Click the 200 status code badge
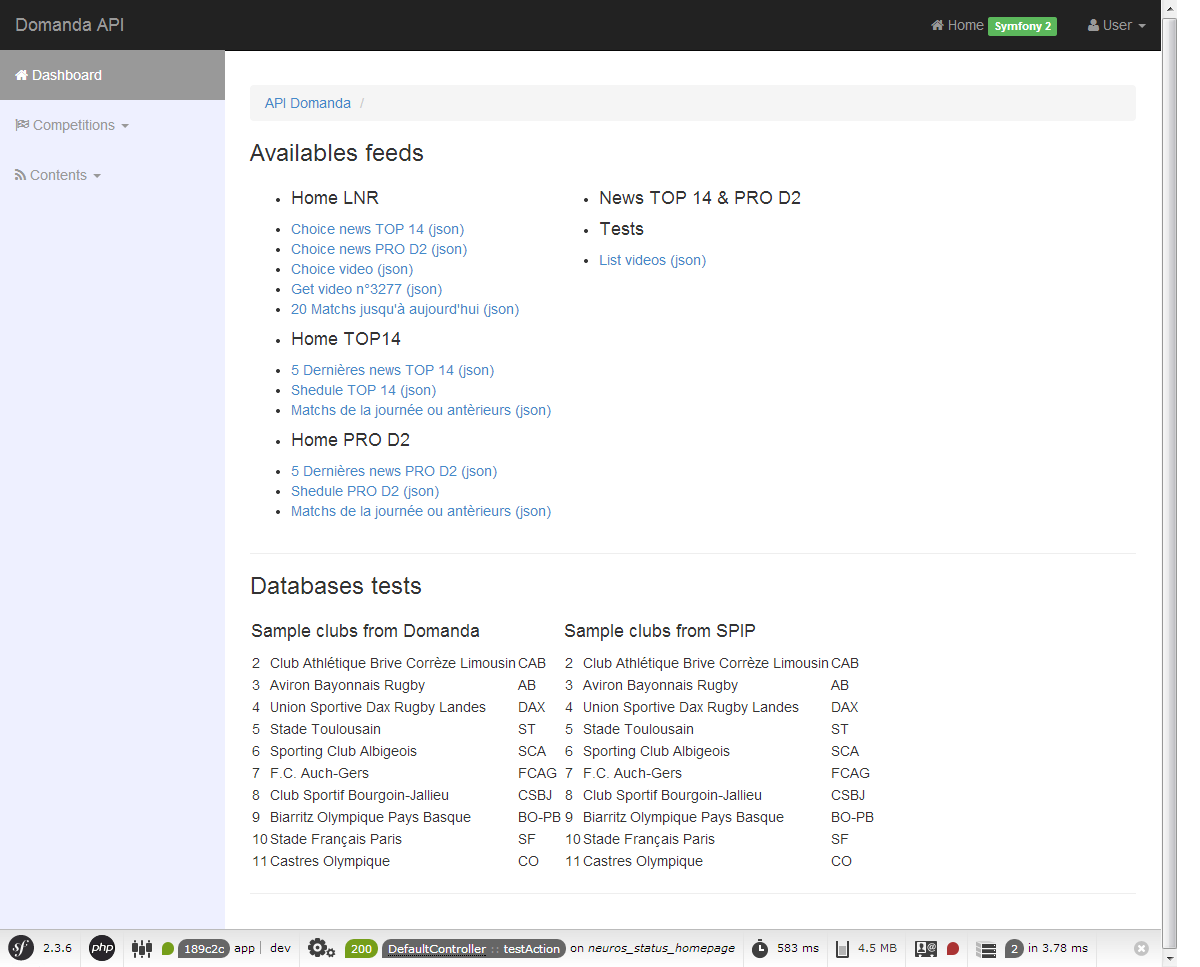The image size is (1200, 967). pyautogui.click(x=361, y=948)
